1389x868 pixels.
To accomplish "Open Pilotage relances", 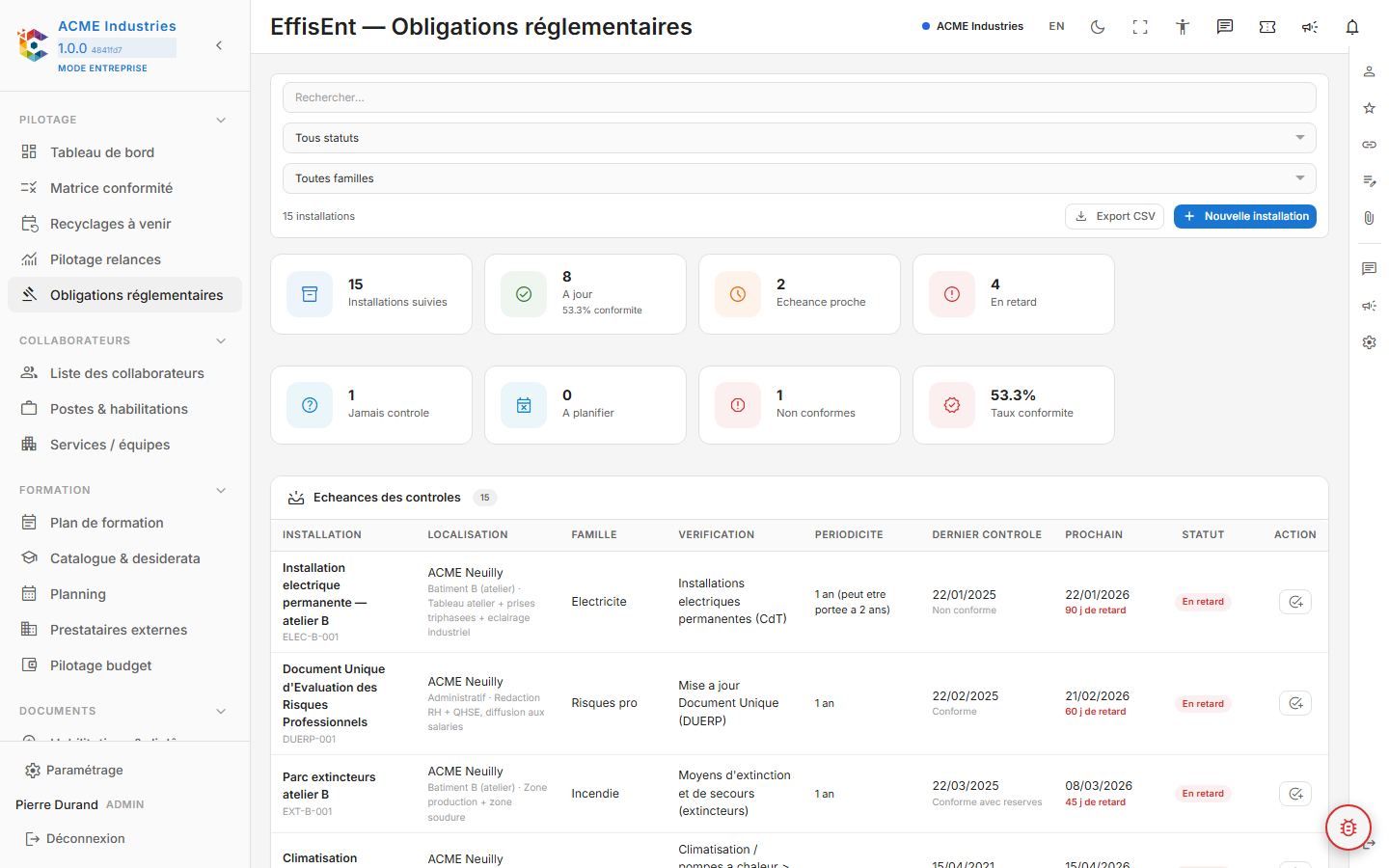I will coord(125,259).
